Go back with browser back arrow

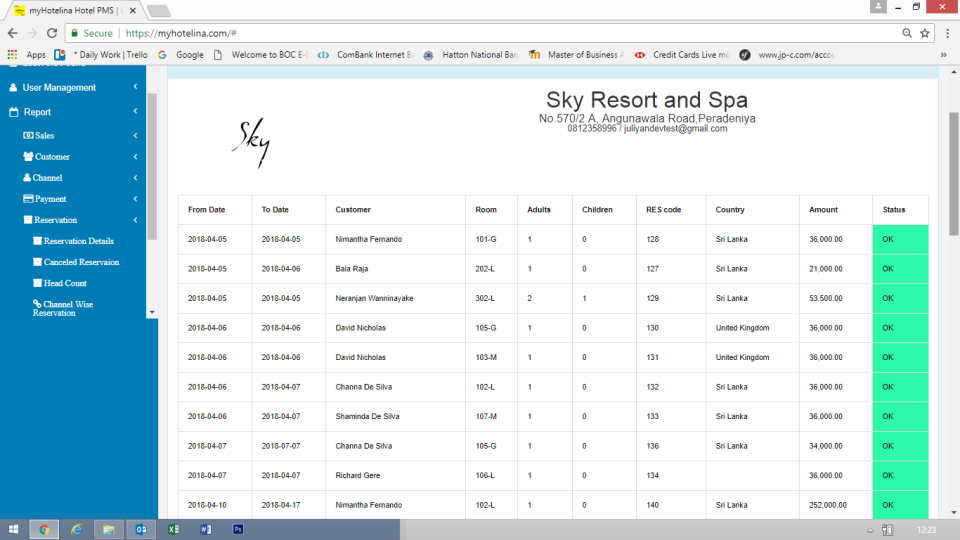coord(13,33)
